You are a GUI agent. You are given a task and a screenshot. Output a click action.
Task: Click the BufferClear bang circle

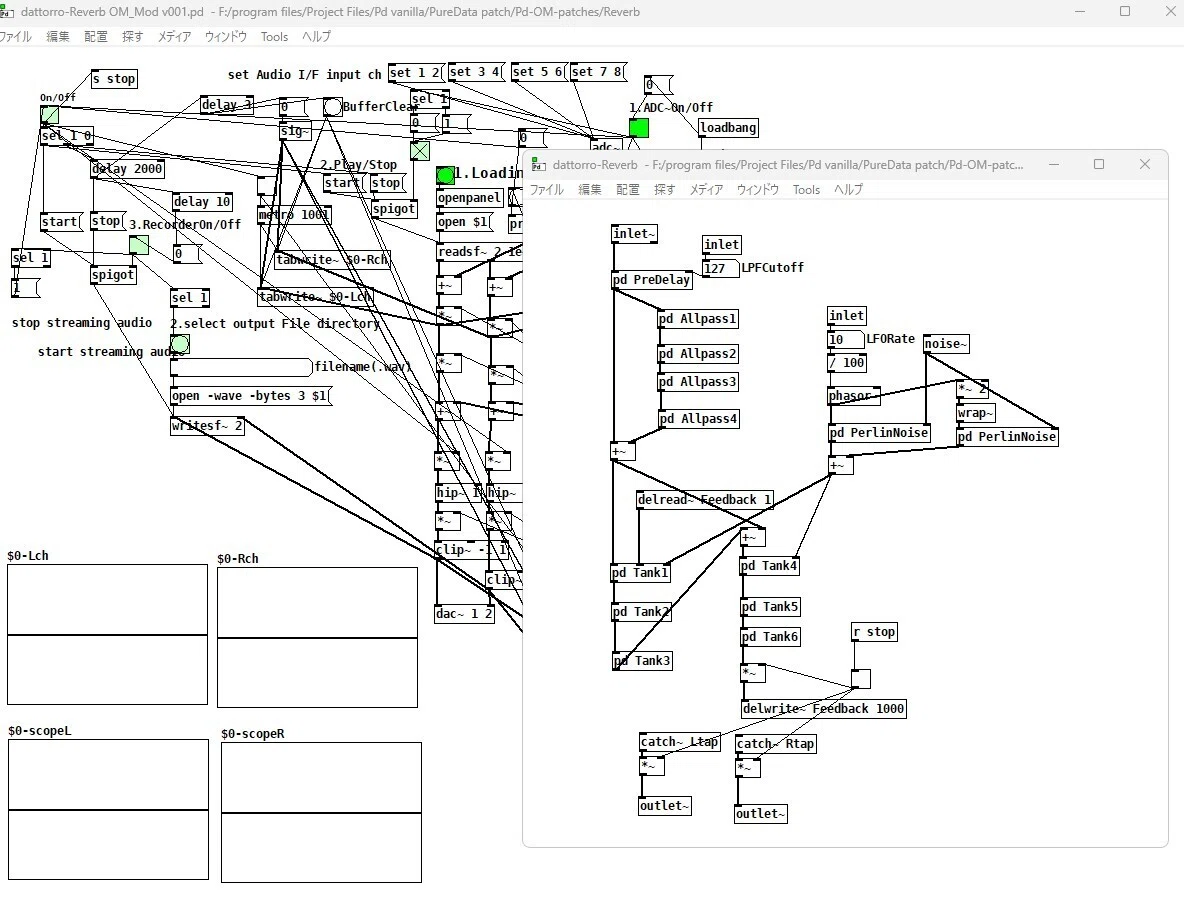click(332, 107)
